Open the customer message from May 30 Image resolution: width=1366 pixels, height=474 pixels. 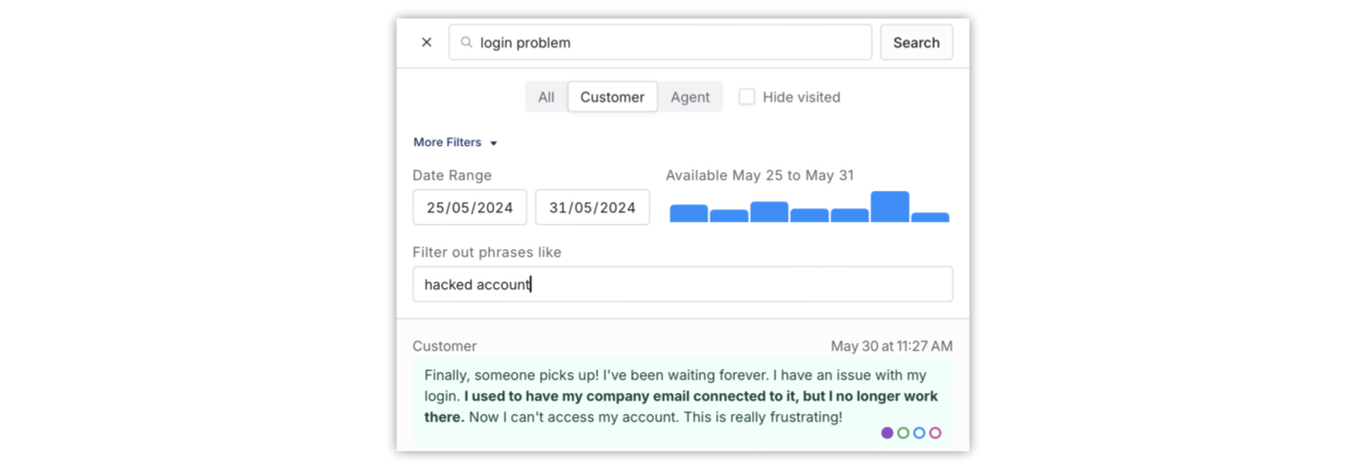point(683,399)
